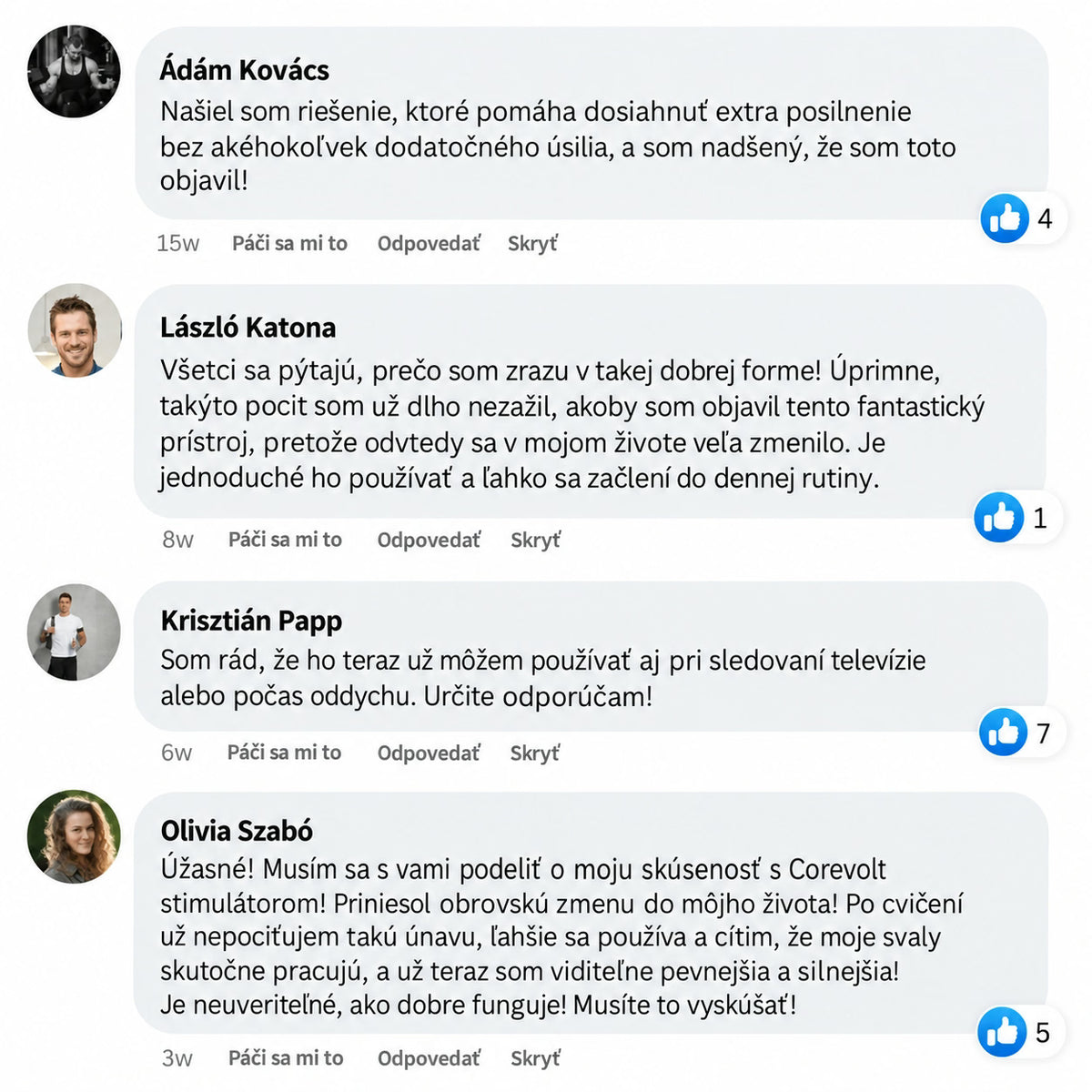Viewport: 1092px width, 1092px height.
Task: Click 'Páči sa mi to' under Olivia Szabó
Action: (x=286, y=1058)
